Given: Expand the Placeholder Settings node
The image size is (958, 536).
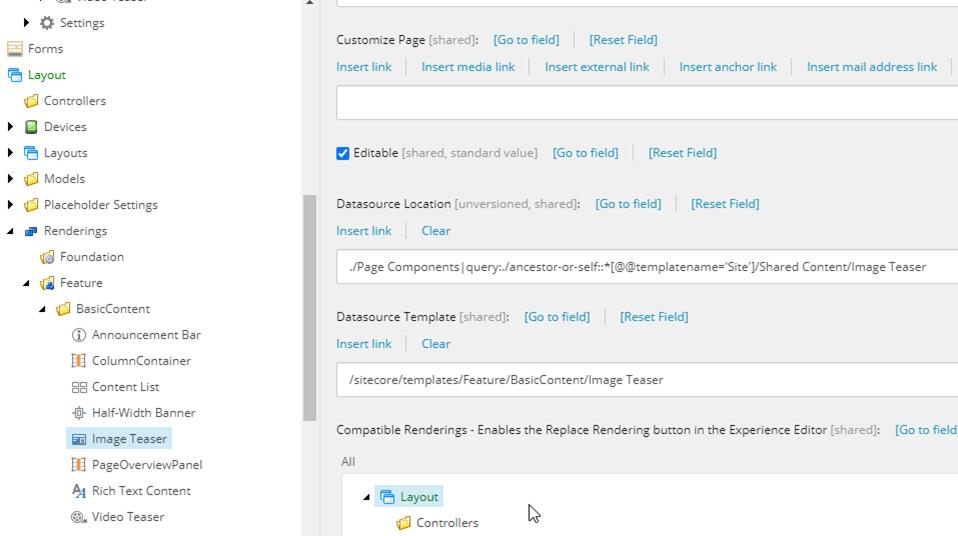Looking at the screenshot, I should (11, 205).
